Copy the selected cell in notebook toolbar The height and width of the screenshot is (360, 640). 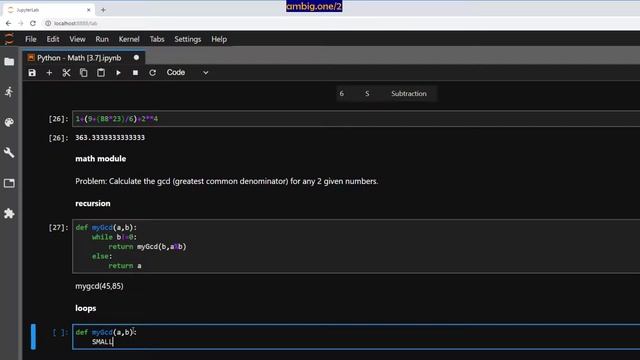click(x=84, y=73)
